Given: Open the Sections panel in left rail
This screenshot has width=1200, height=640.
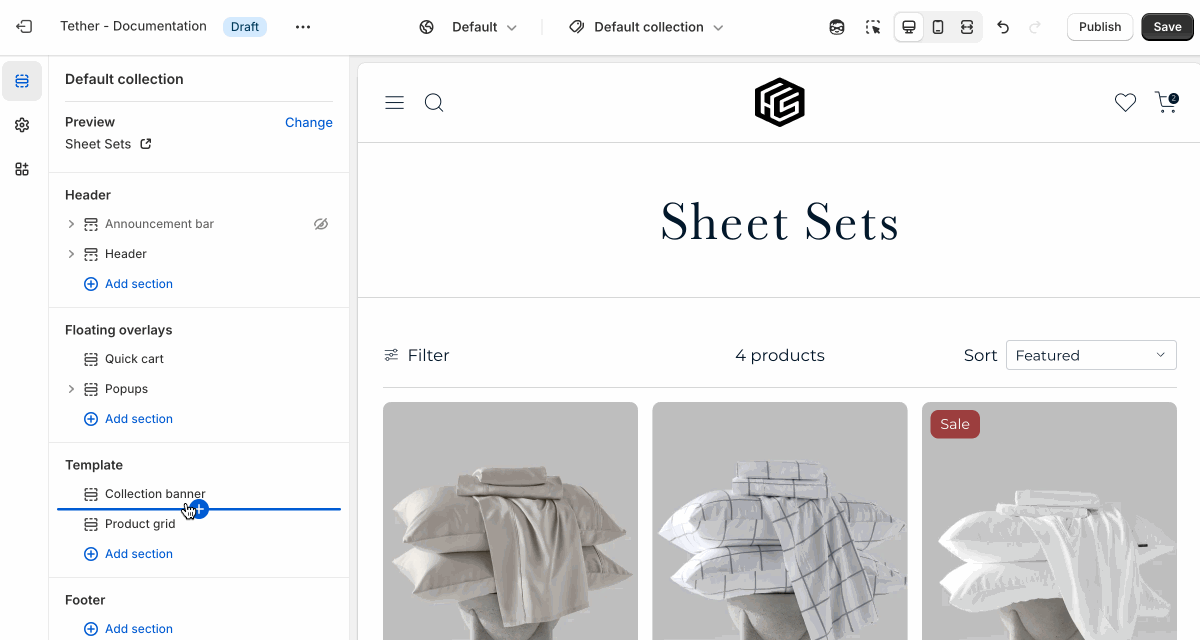Looking at the screenshot, I should pos(22,81).
